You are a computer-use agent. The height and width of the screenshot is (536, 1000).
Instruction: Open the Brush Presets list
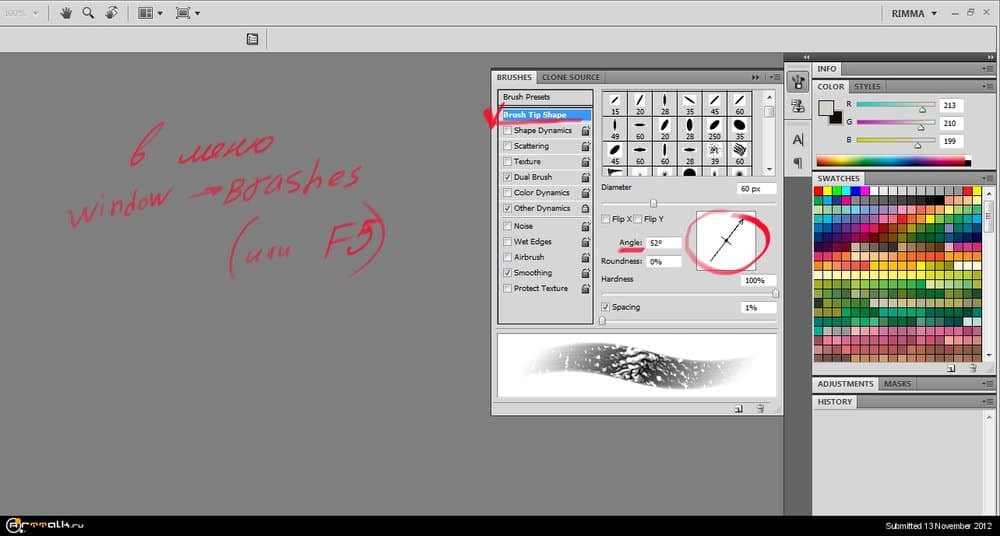(x=527, y=97)
